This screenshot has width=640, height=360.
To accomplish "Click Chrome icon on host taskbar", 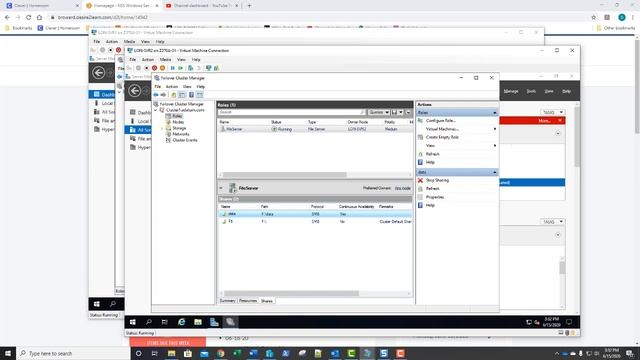I will tap(221, 353).
